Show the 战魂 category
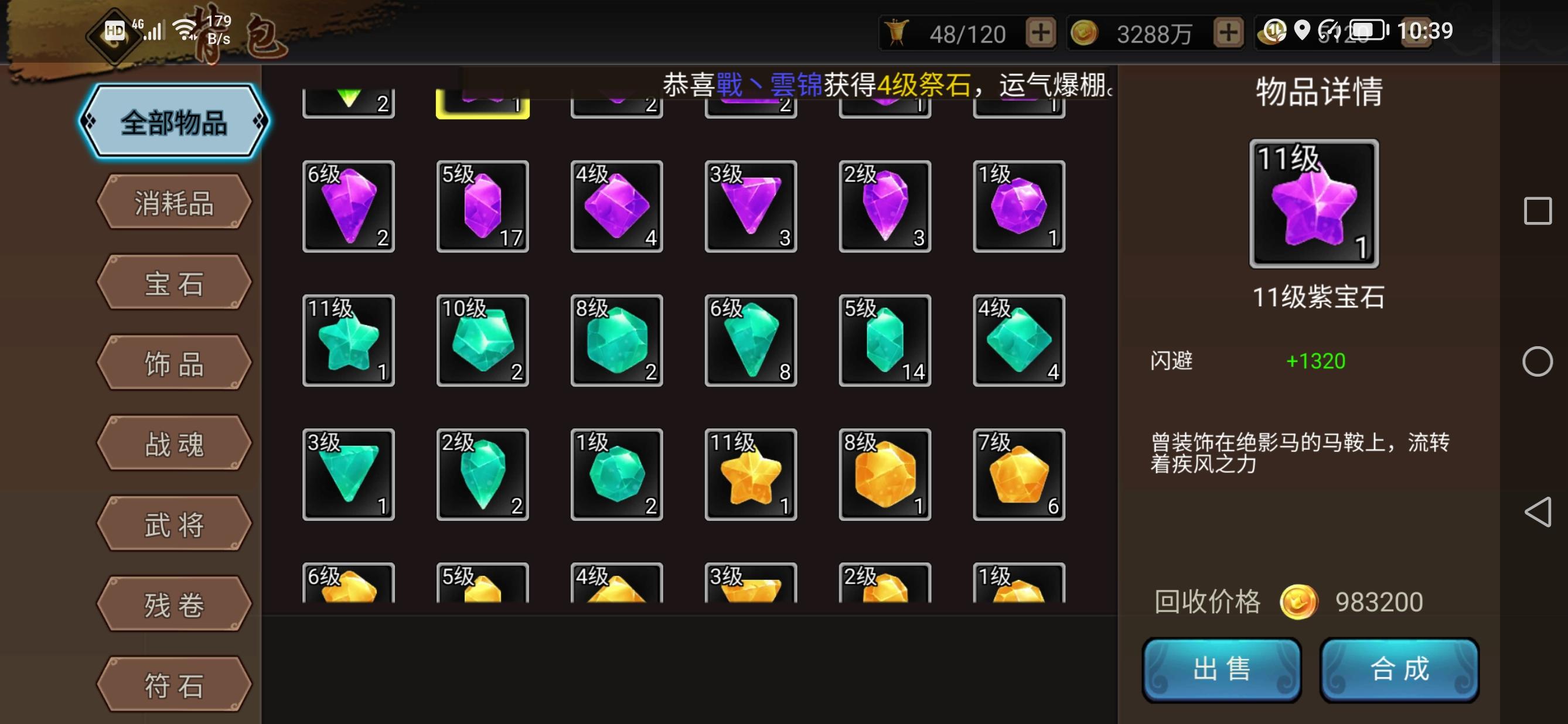Viewport: 1568px width, 724px height. pos(174,443)
